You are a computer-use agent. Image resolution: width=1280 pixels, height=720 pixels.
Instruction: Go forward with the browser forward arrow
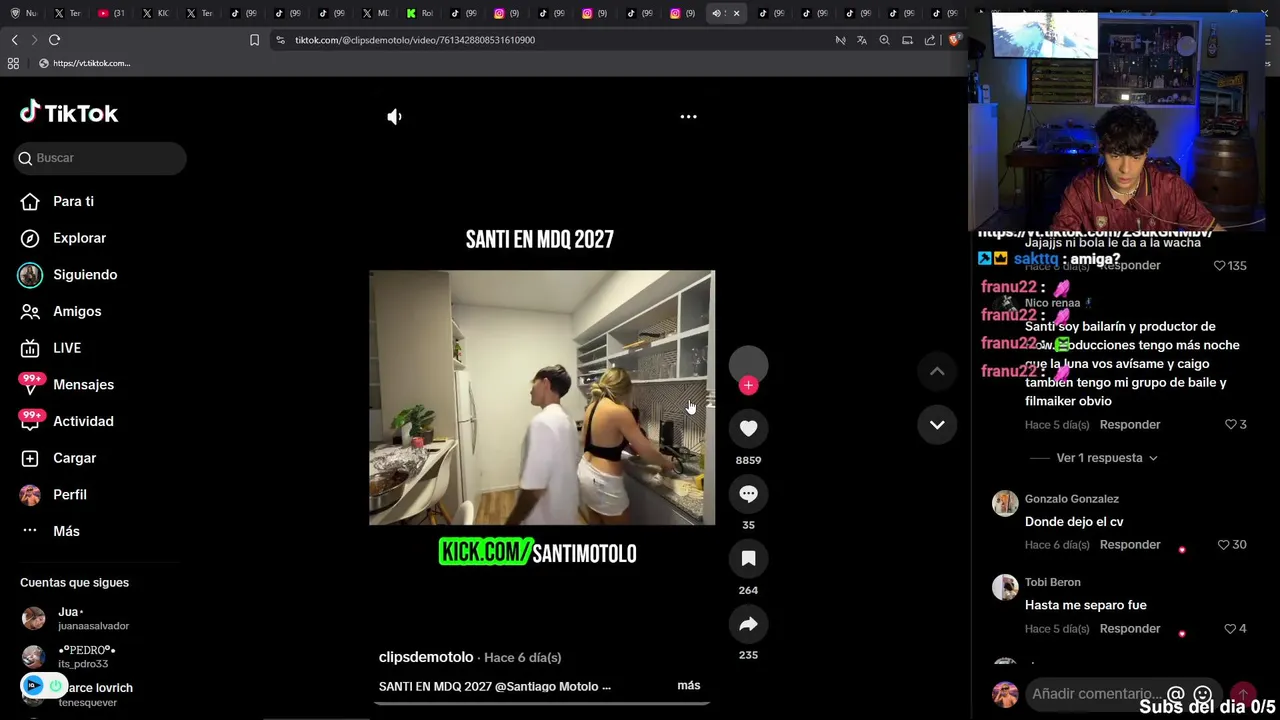pos(34,40)
